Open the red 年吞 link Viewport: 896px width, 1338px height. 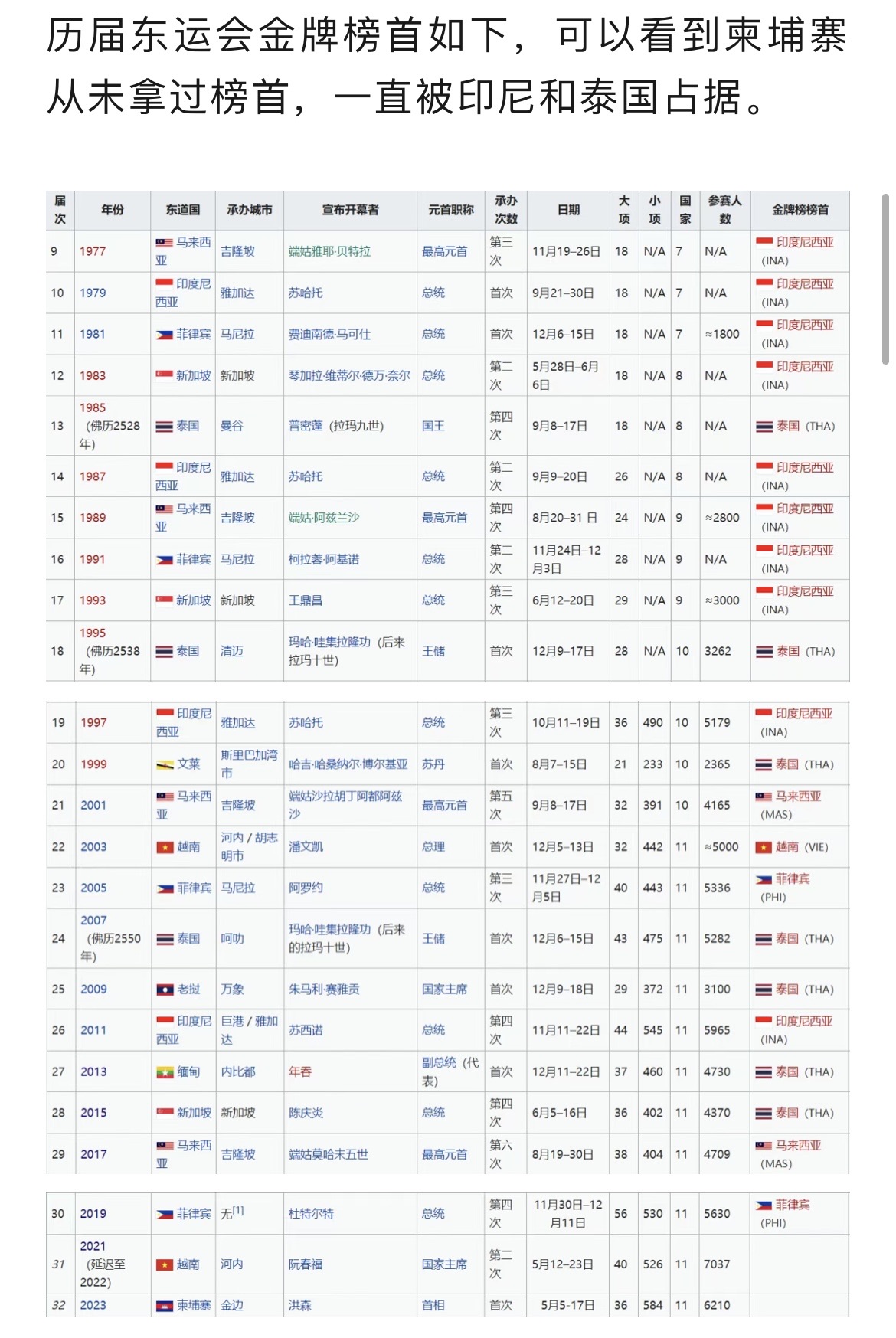[300, 1071]
